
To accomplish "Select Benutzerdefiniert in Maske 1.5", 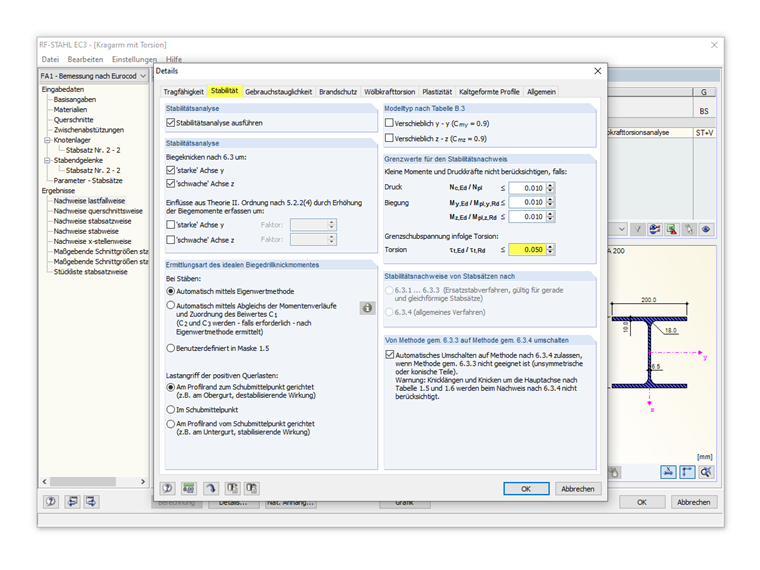I will pos(171,348).
